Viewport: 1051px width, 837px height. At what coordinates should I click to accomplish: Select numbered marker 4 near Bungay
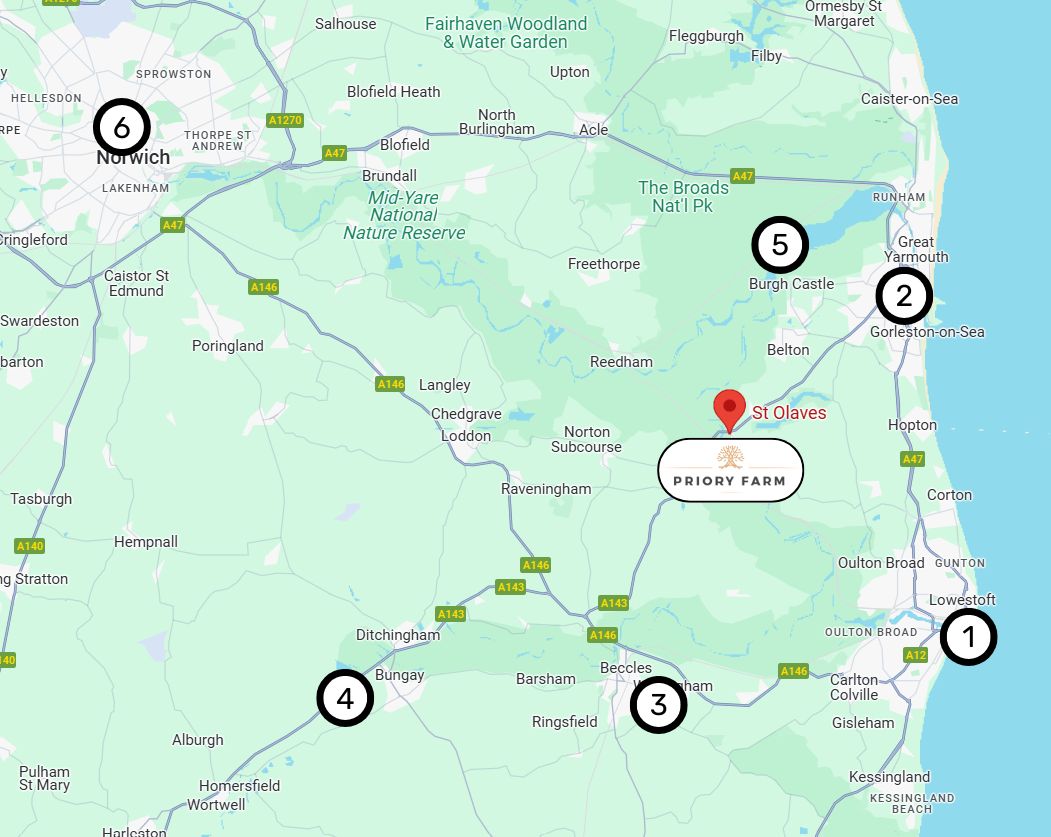(345, 698)
